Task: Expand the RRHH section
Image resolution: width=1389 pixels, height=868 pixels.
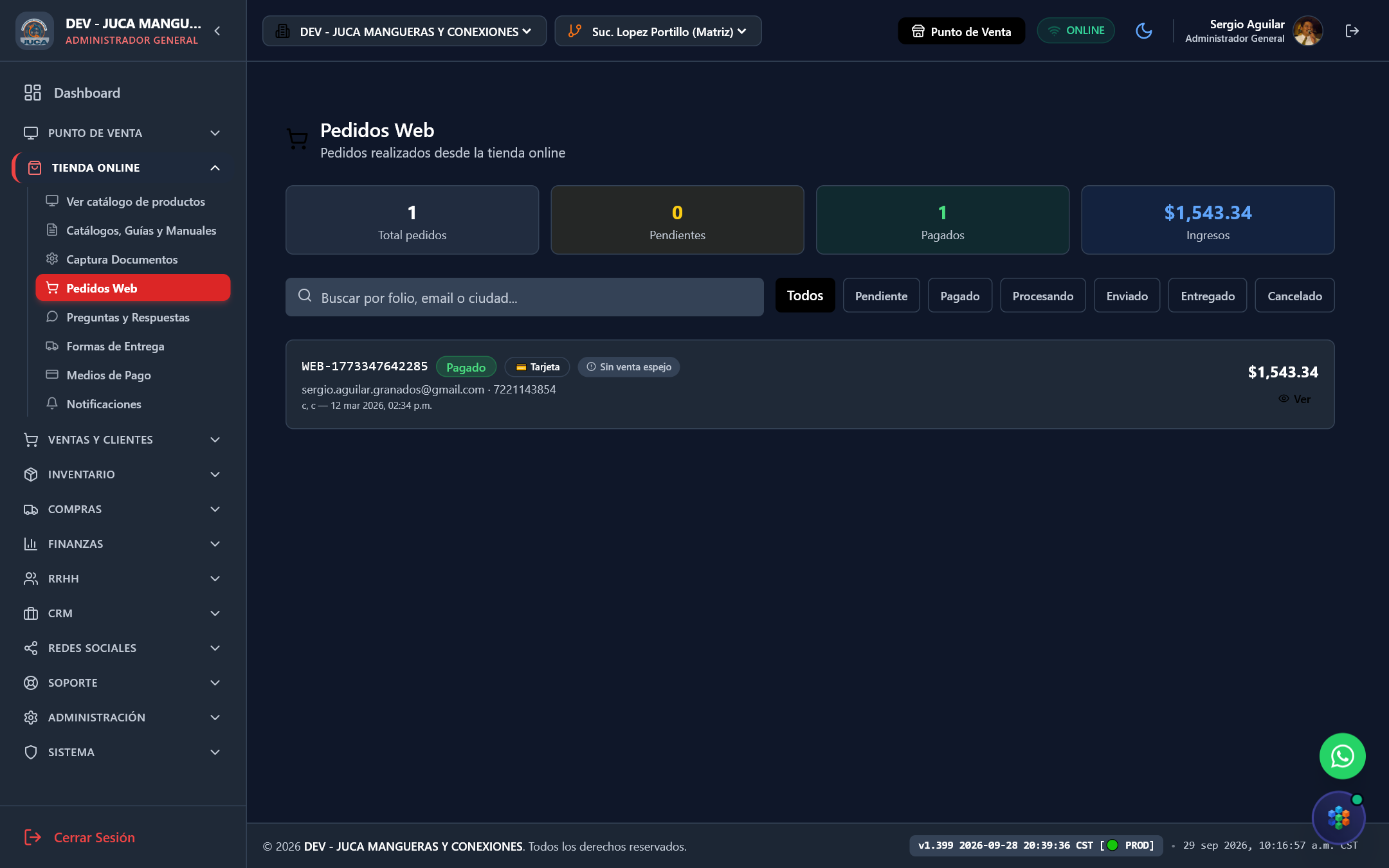Action: [123, 579]
